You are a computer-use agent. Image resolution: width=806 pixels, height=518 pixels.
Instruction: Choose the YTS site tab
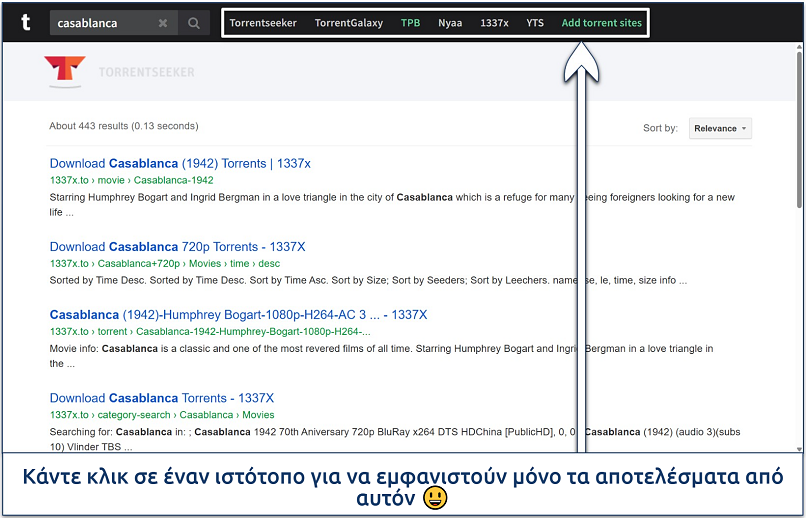click(535, 23)
